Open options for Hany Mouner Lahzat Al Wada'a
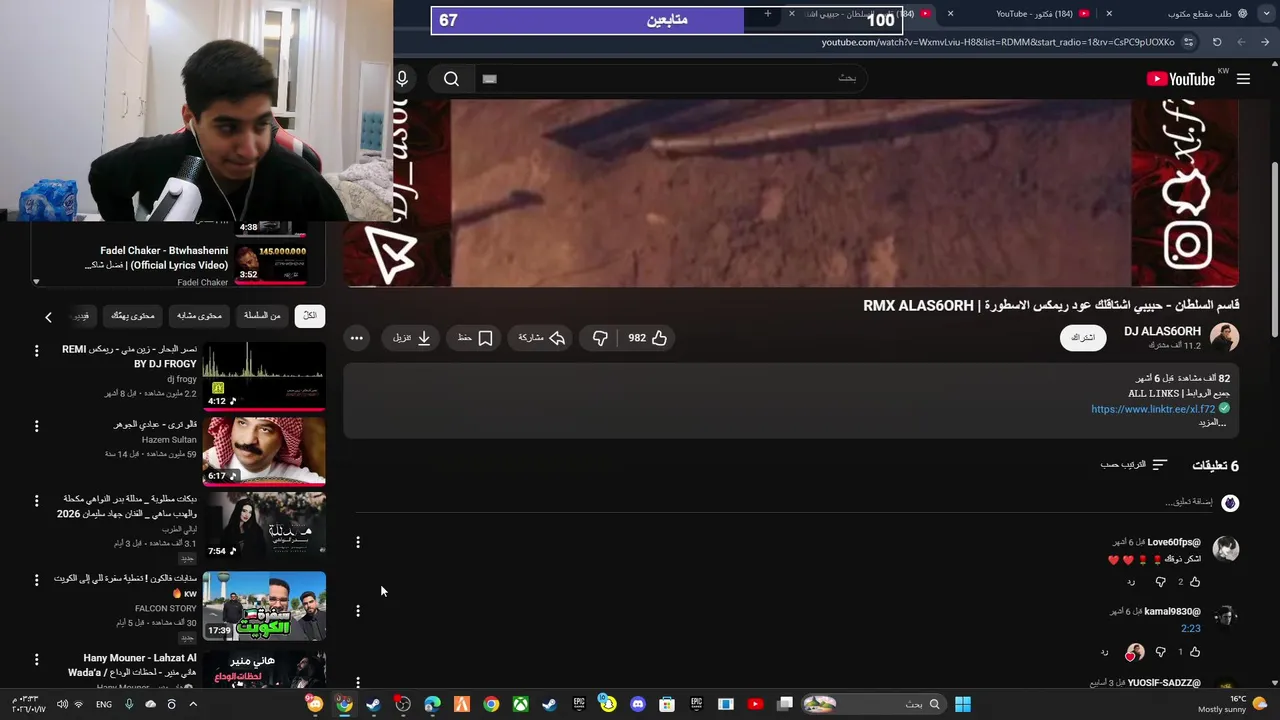Image resolution: width=1280 pixels, height=720 pixels. [x=37, y=660]
